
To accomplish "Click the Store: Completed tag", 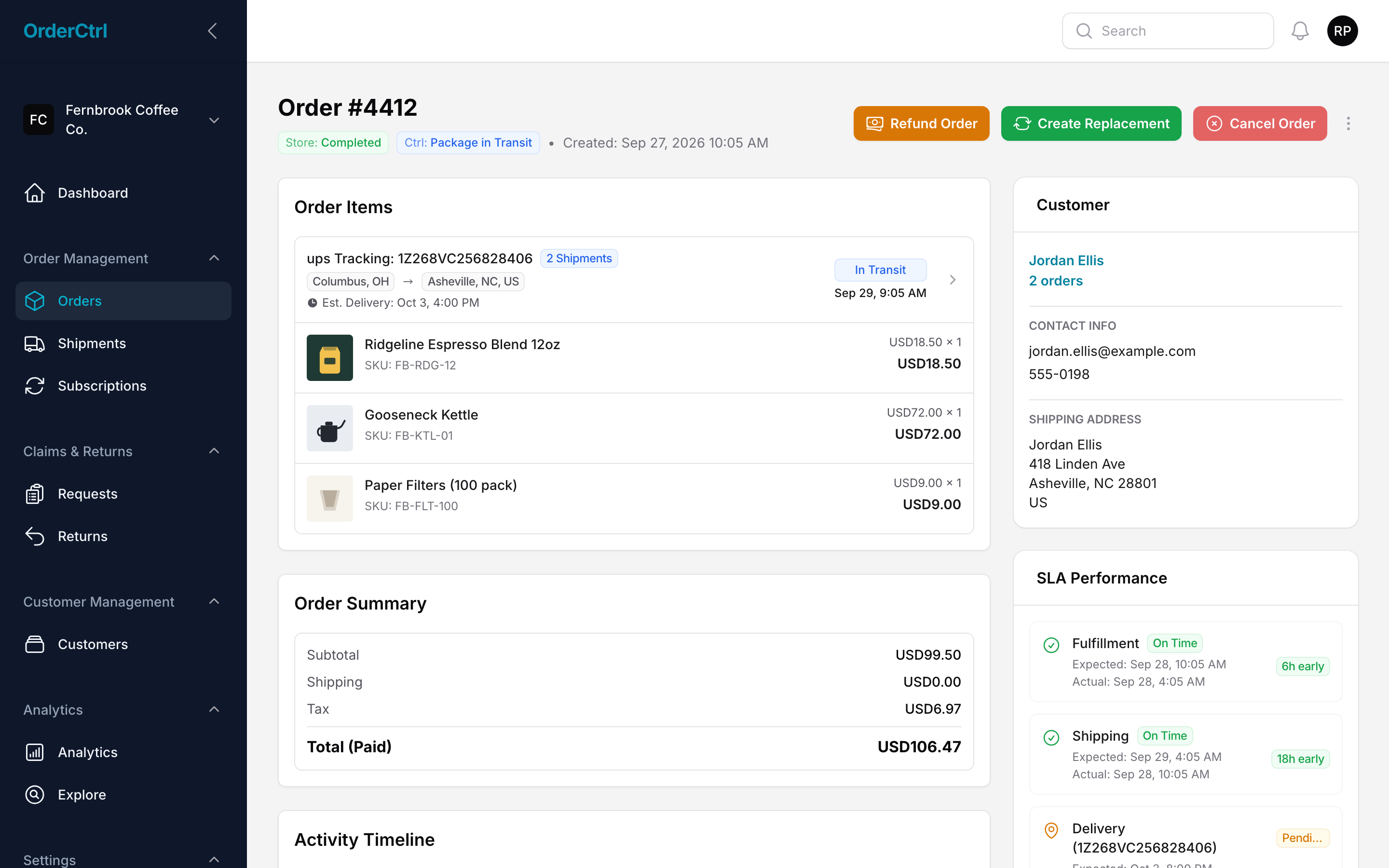I will (333, 142).
